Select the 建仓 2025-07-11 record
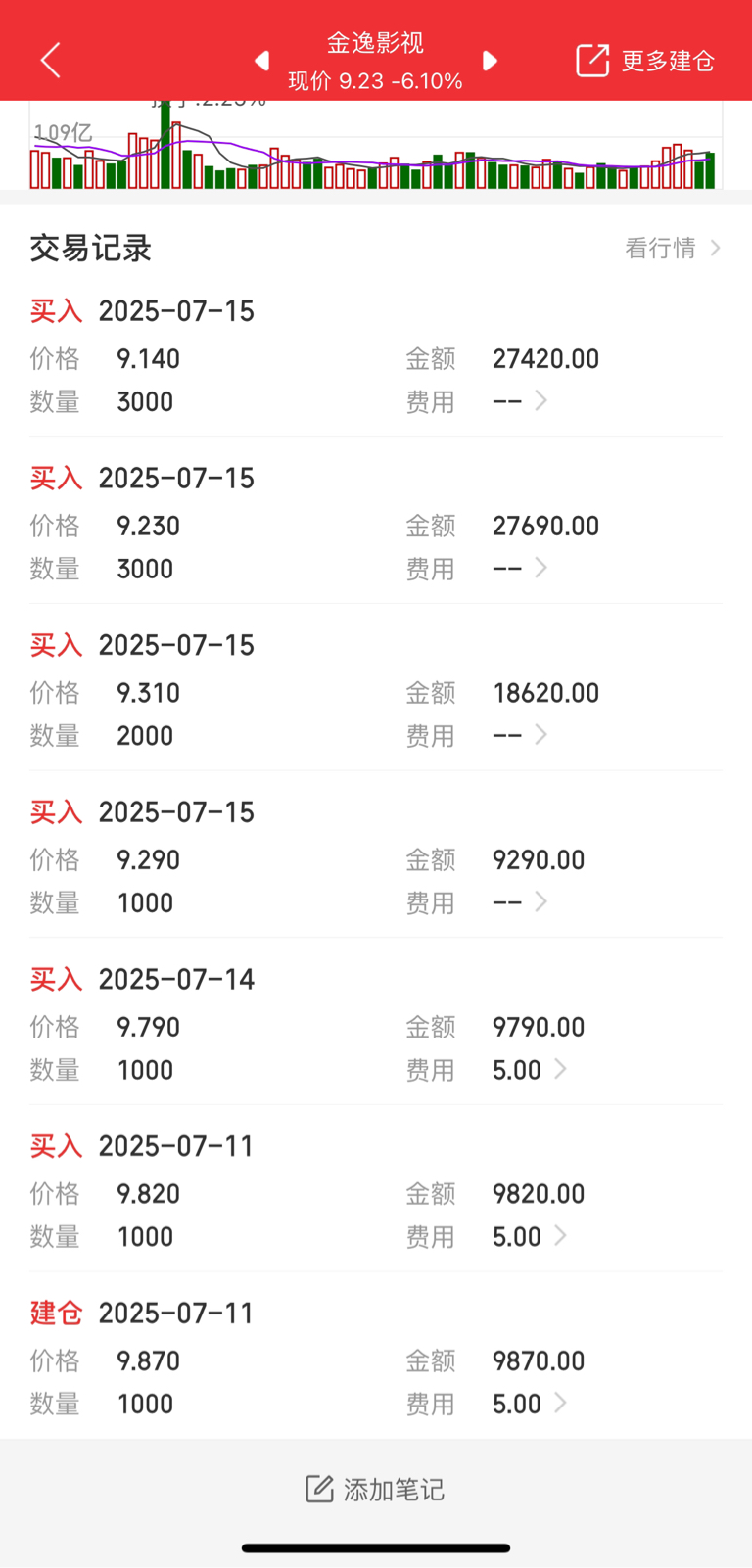Screen dimensions: 752x1568 tap(376, 1357)
